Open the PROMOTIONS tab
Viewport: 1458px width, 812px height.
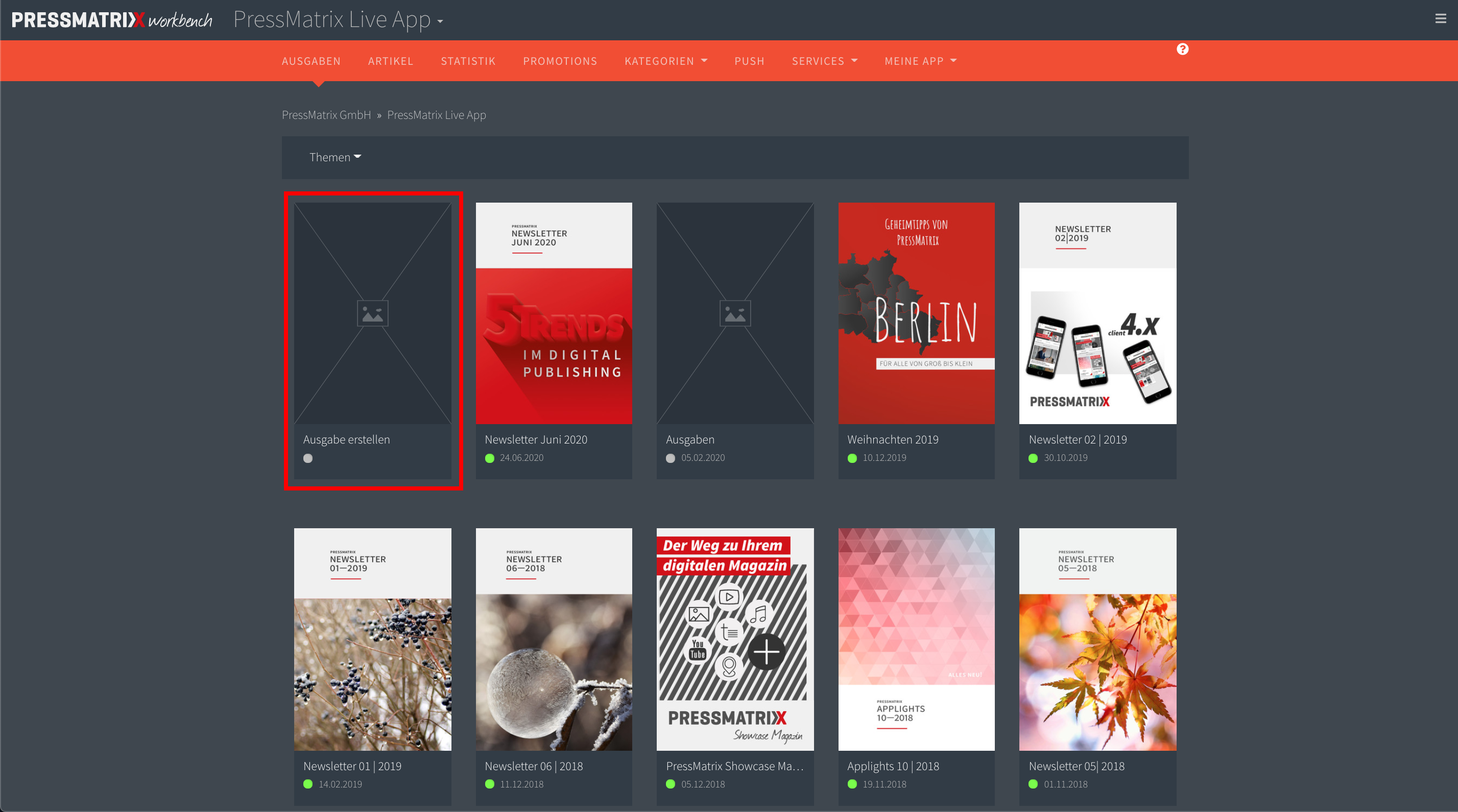(x=560, y=61)
